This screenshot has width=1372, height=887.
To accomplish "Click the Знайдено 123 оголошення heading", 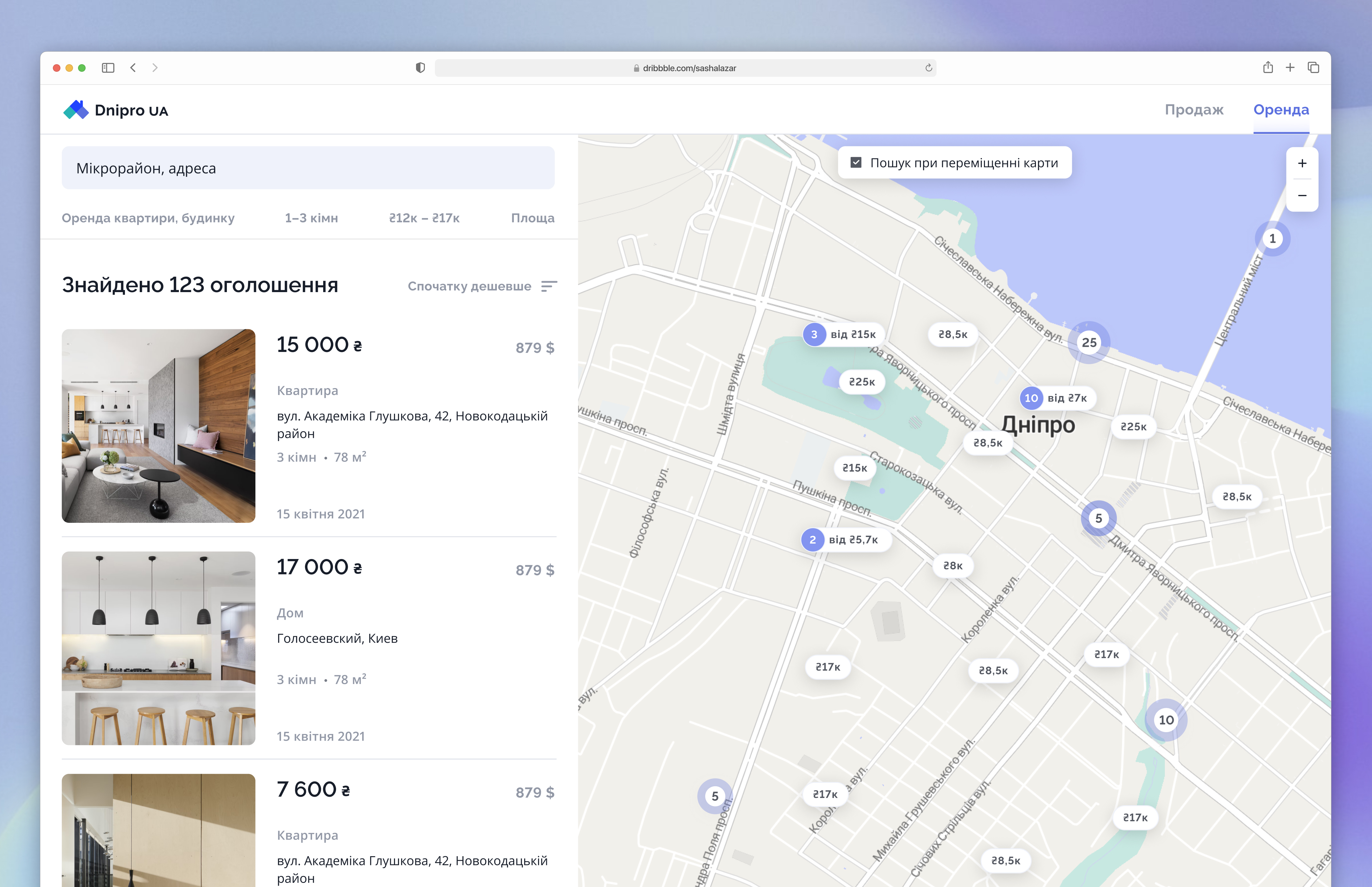I will tap(200, 285).
